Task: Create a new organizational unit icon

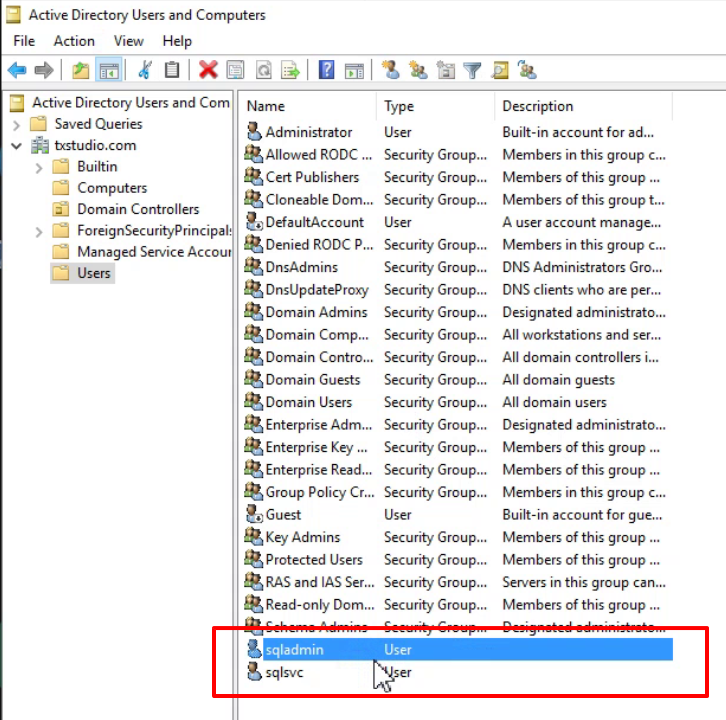Action: 445,70
